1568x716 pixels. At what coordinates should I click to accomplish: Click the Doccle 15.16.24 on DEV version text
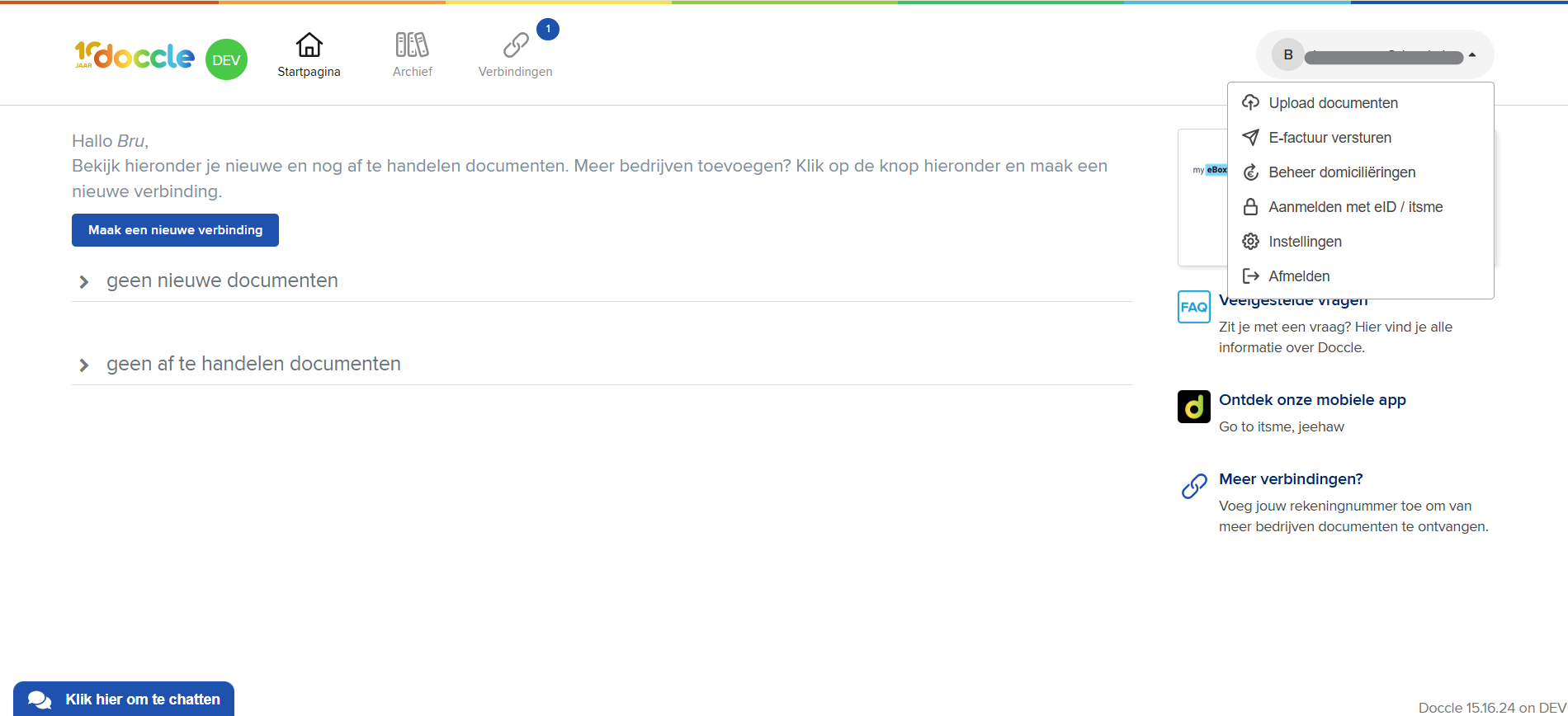pyautogui.click(x=1492, y=708)
